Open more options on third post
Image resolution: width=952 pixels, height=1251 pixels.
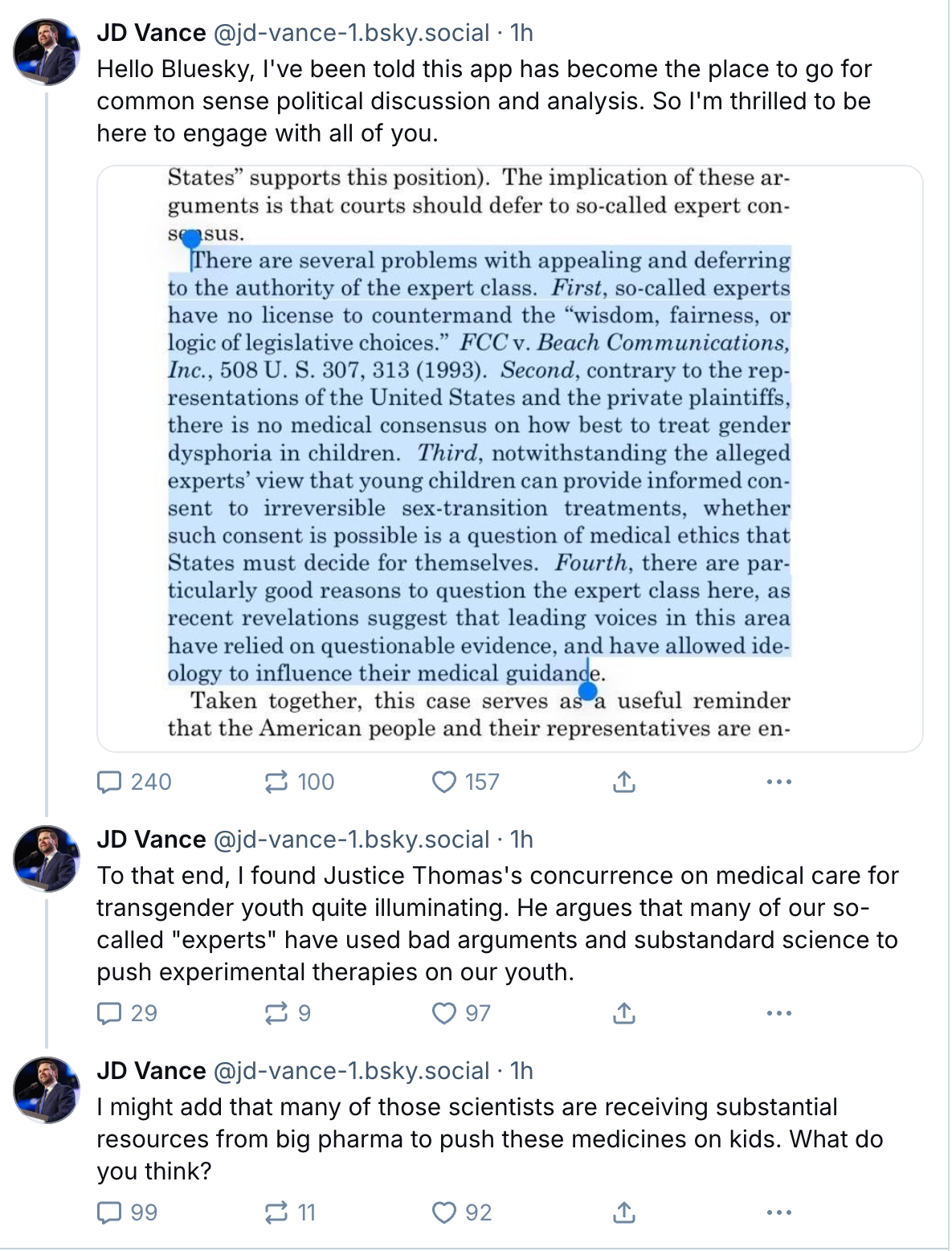778,1212
